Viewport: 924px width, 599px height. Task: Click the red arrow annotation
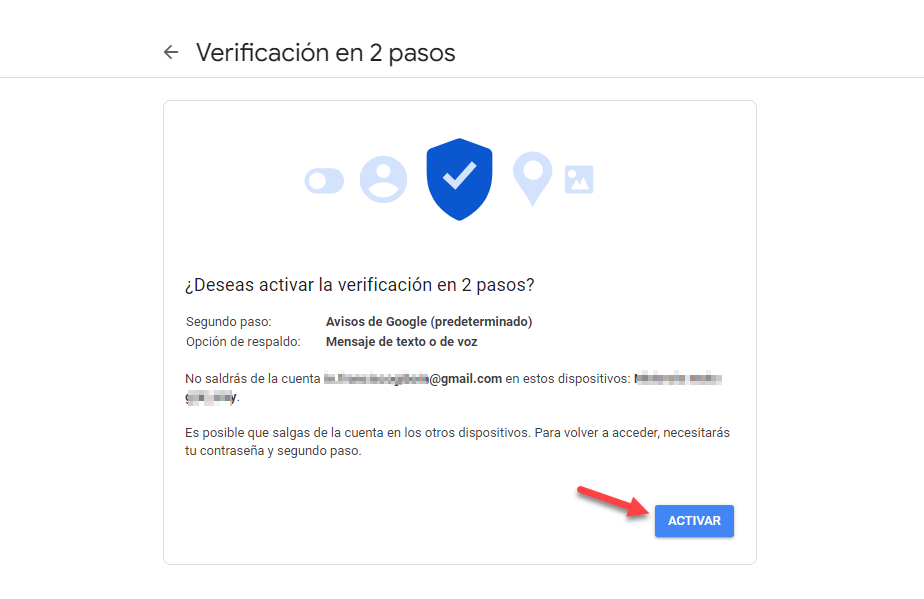[x=613, y=502]
